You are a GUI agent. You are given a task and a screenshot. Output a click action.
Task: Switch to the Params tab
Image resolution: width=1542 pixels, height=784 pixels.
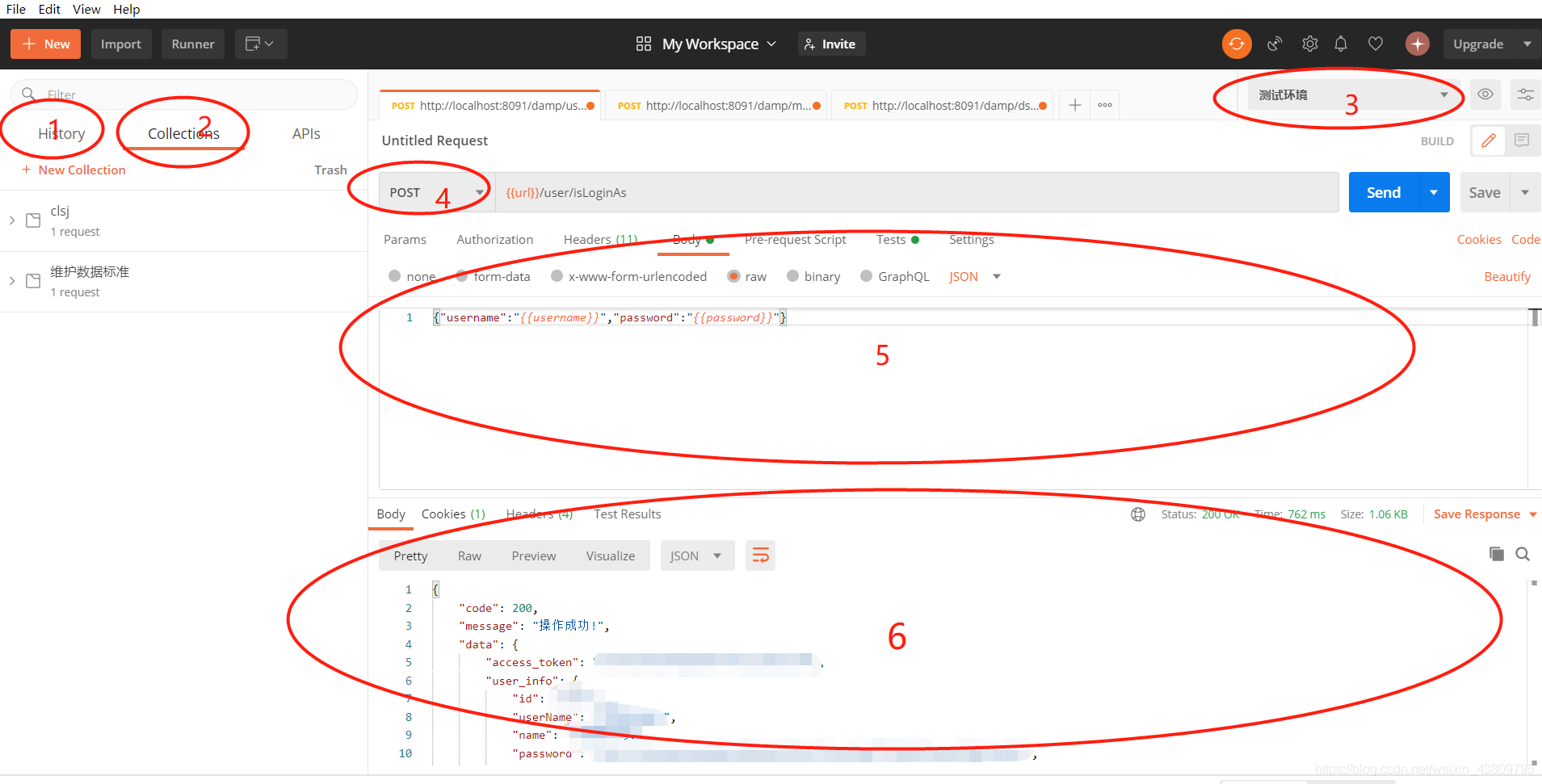coord(405,239)
